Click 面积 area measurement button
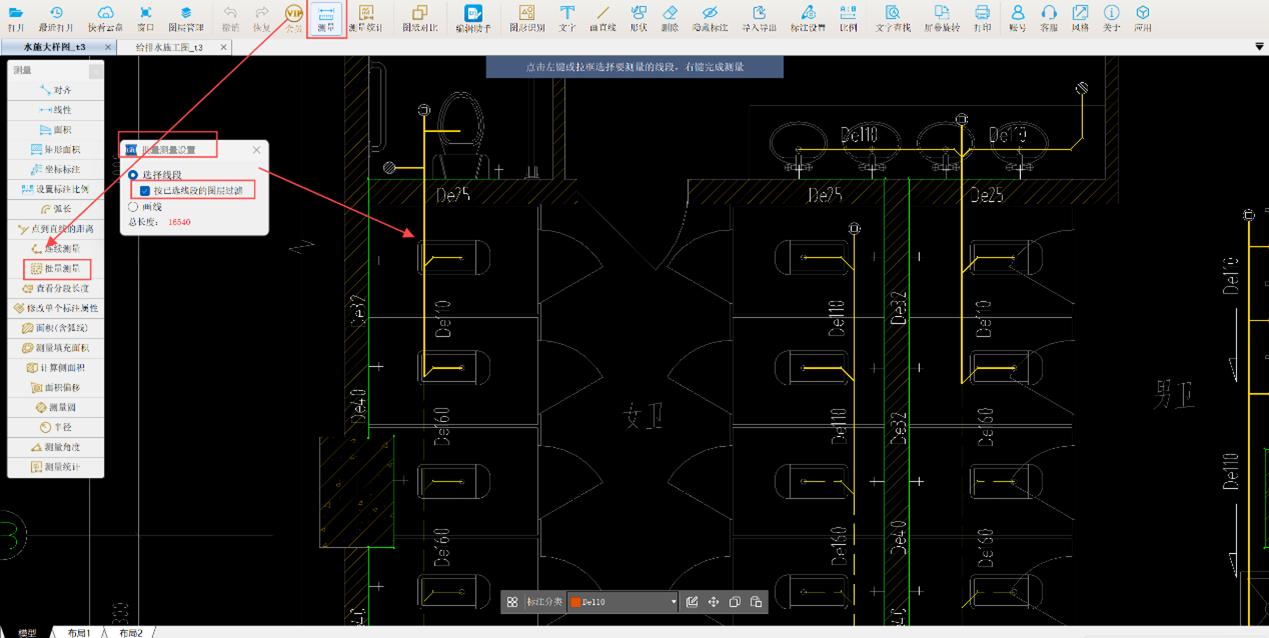The height and width of the screenshot is (638, 1269). [56, 130]
